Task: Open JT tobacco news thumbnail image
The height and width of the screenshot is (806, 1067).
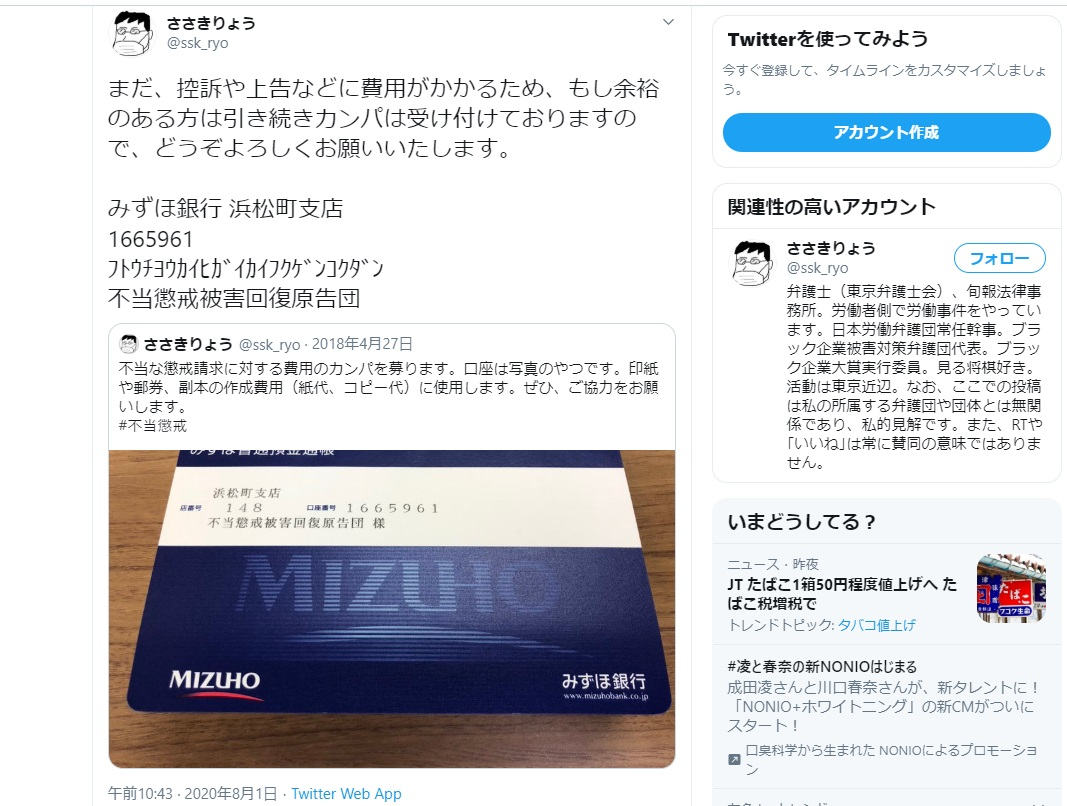Action: pyautogui.click(x=1011, y=588)
